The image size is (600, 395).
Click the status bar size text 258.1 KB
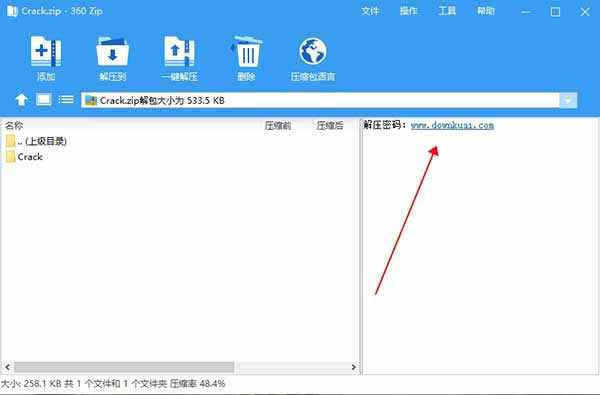[x=42, y=384]
